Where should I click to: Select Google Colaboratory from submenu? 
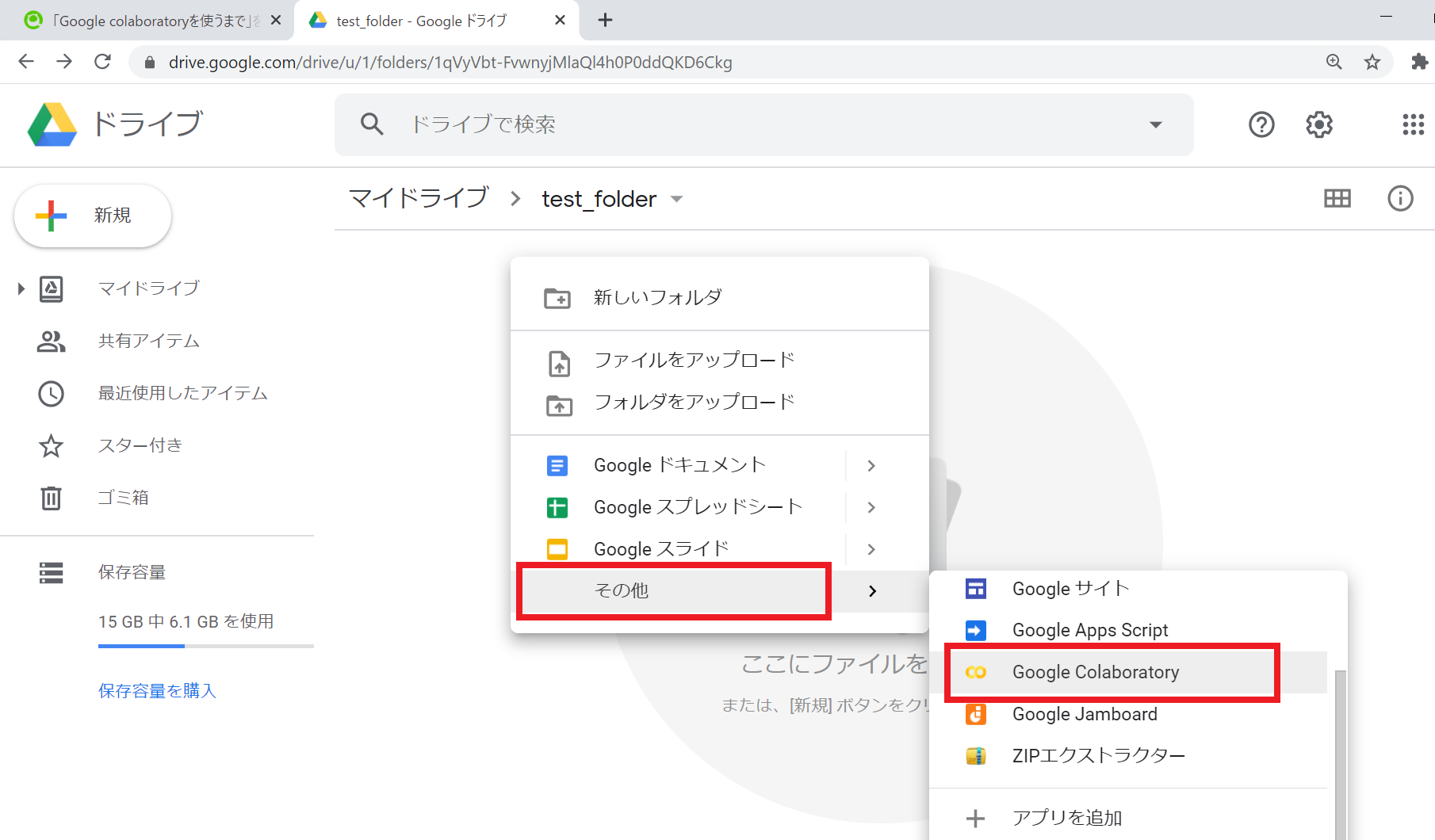1128,672
